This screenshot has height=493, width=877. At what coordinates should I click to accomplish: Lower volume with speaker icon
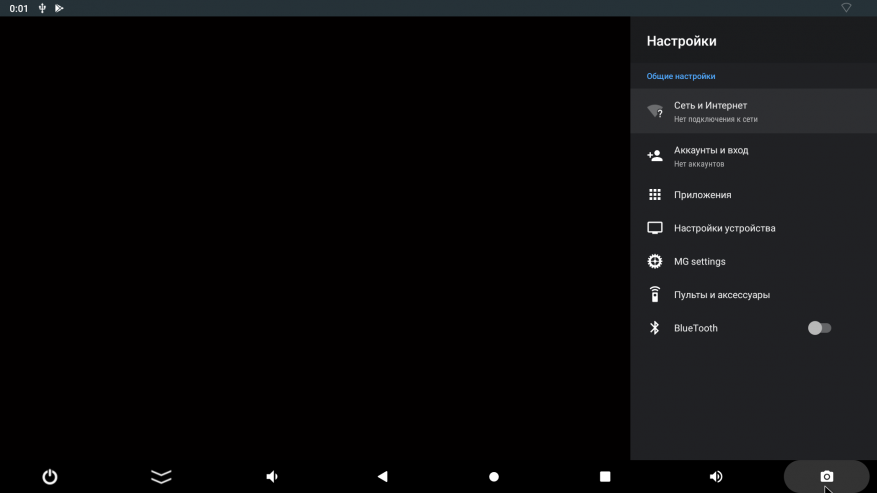coord(272,477)
